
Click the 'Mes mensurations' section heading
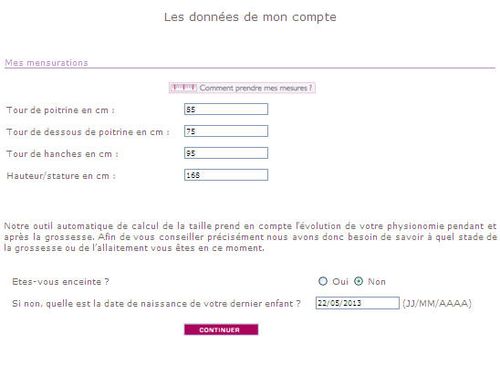click(x=46, y=63)
